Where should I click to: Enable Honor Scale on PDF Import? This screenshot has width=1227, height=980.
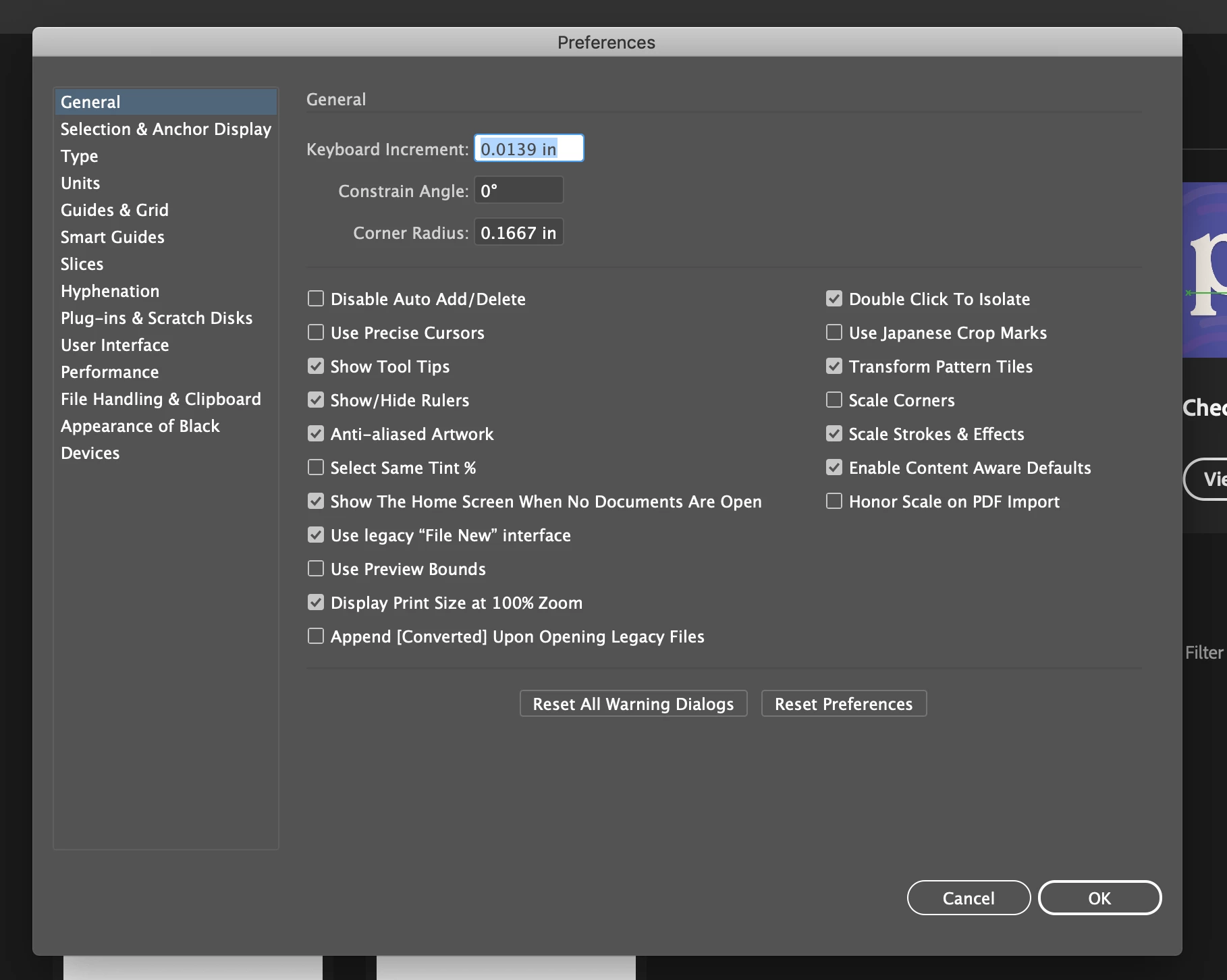[x=834, y=501]
